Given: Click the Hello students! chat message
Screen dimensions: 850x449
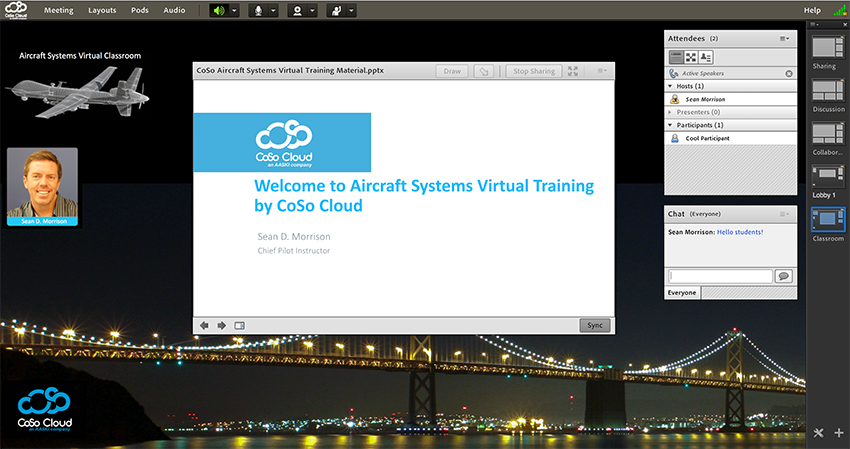Looking at the screenshot, I should click(740, 232).
